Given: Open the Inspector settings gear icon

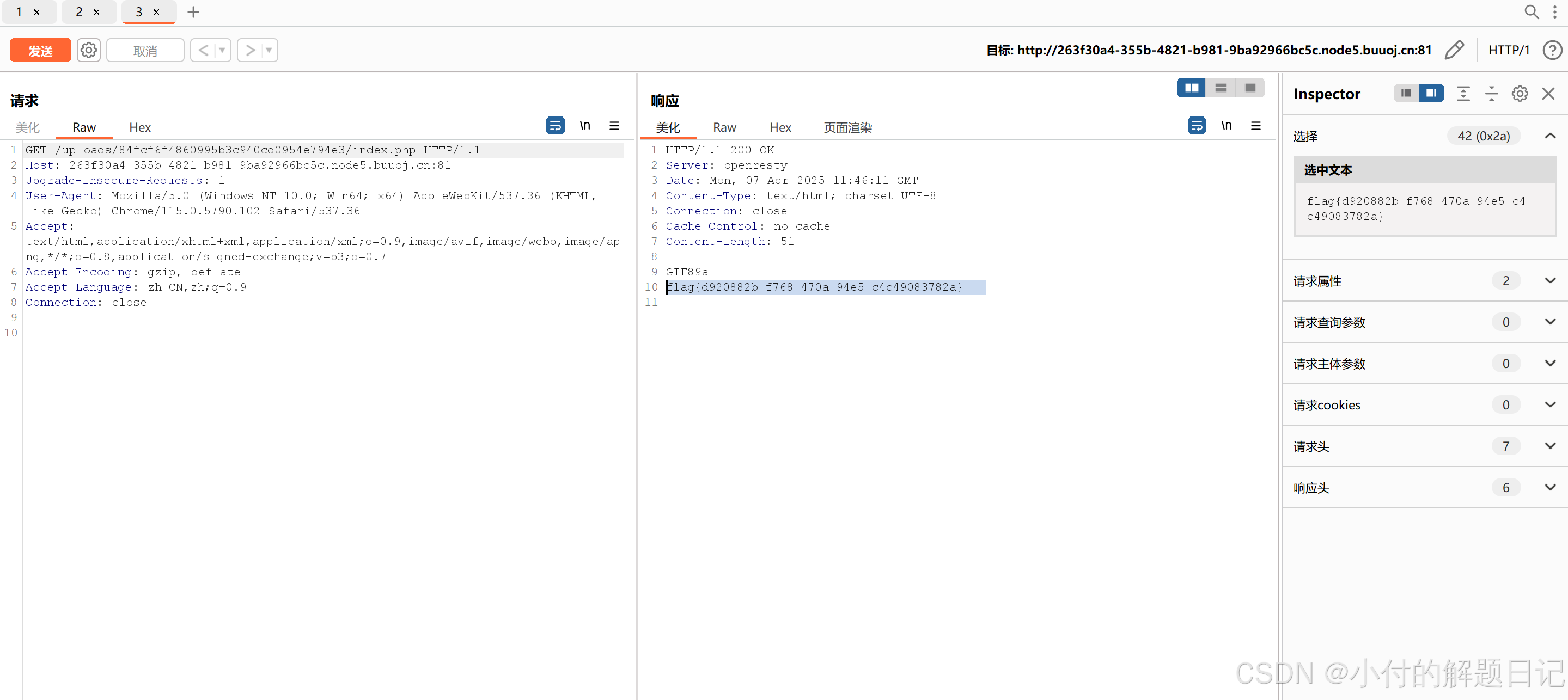Looking at the screenshot, I should pyautogui.click(x=1520, y=94).
